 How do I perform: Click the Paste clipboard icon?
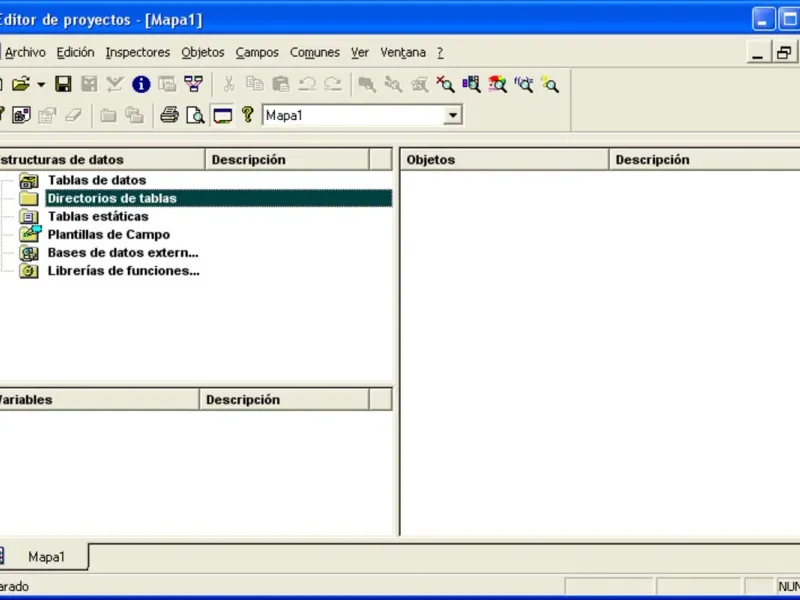(x=281, y=84)
